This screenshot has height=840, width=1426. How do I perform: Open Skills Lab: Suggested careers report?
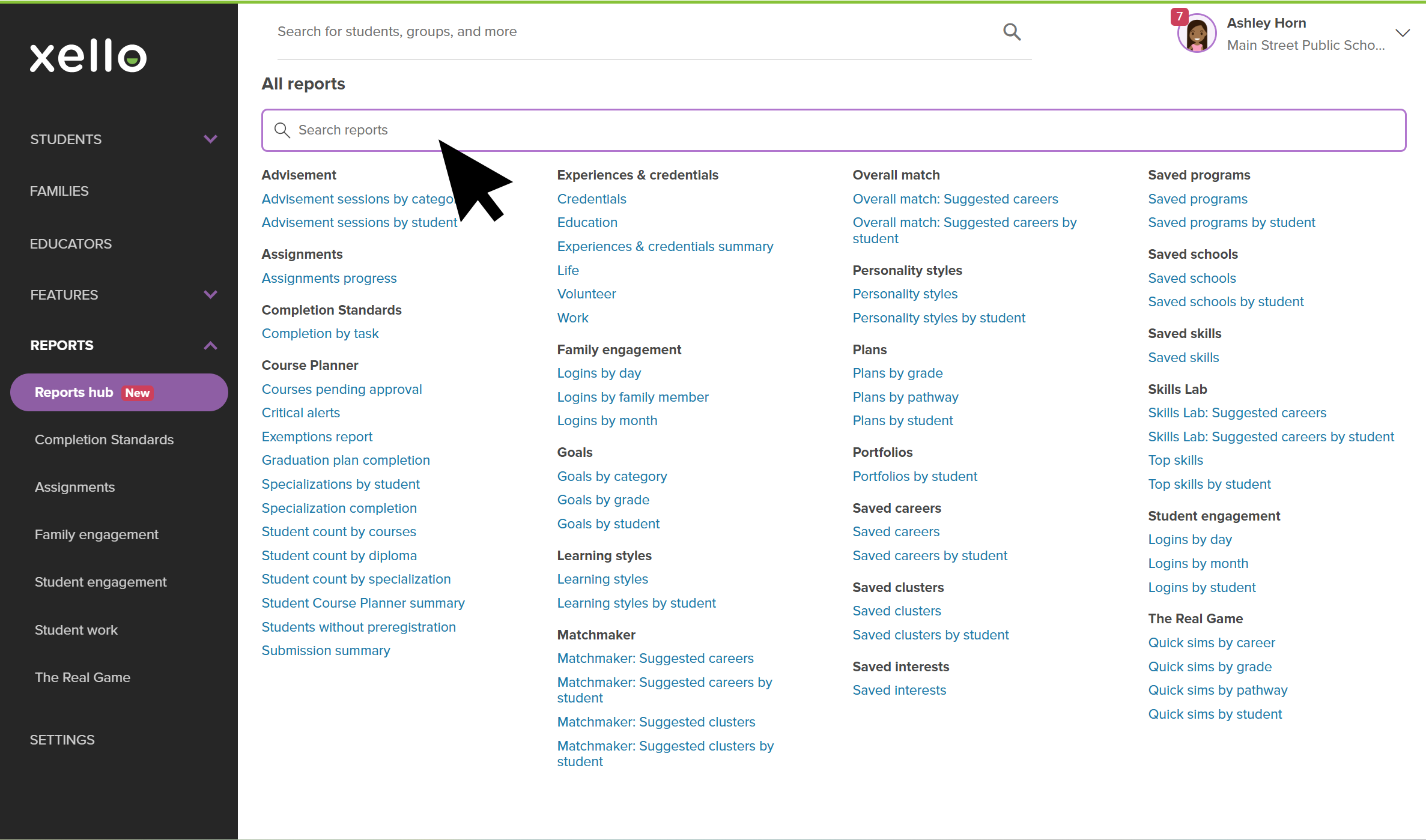(x=1237, y=412)
